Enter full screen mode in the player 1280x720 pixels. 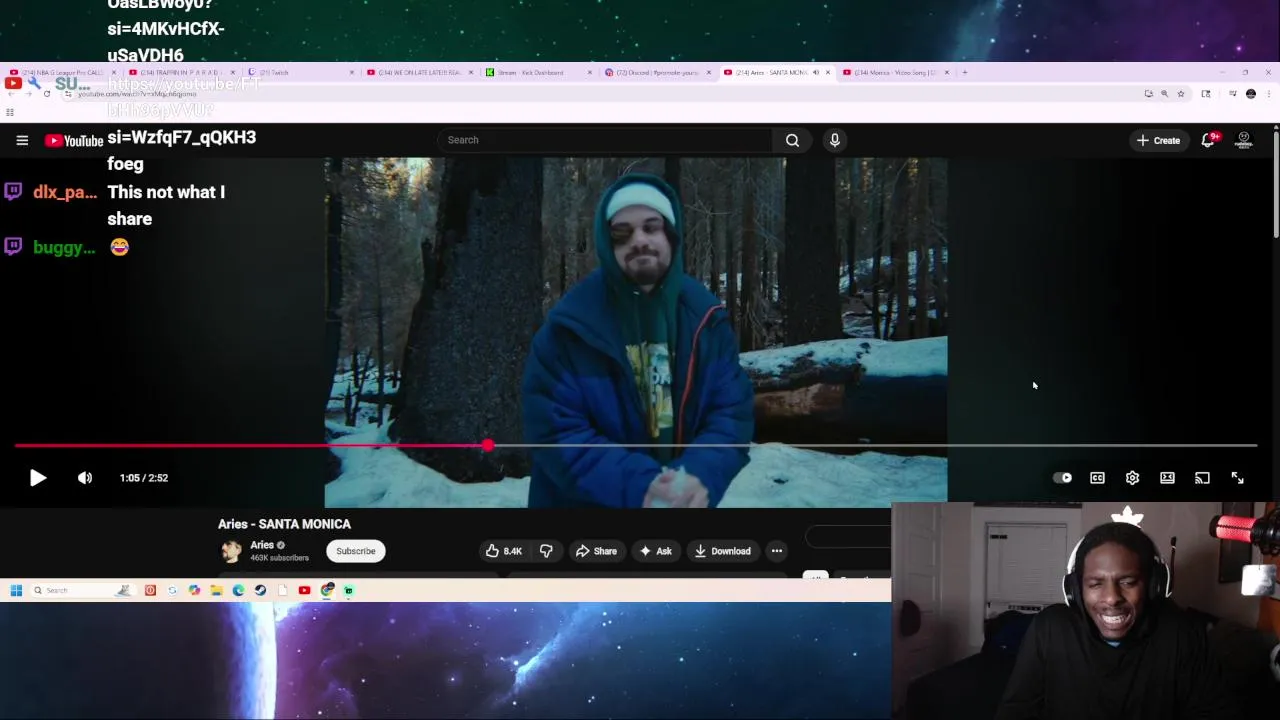[1237, 478]
